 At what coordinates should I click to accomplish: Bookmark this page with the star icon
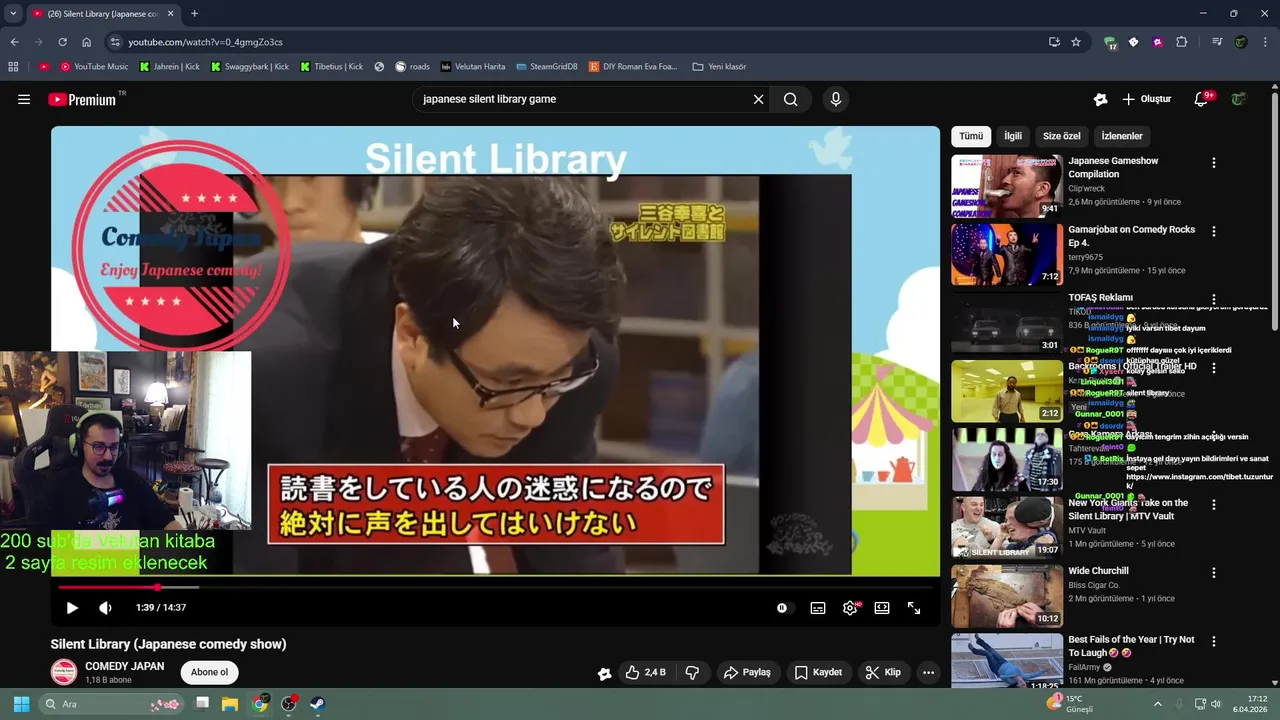point(1076,42)
